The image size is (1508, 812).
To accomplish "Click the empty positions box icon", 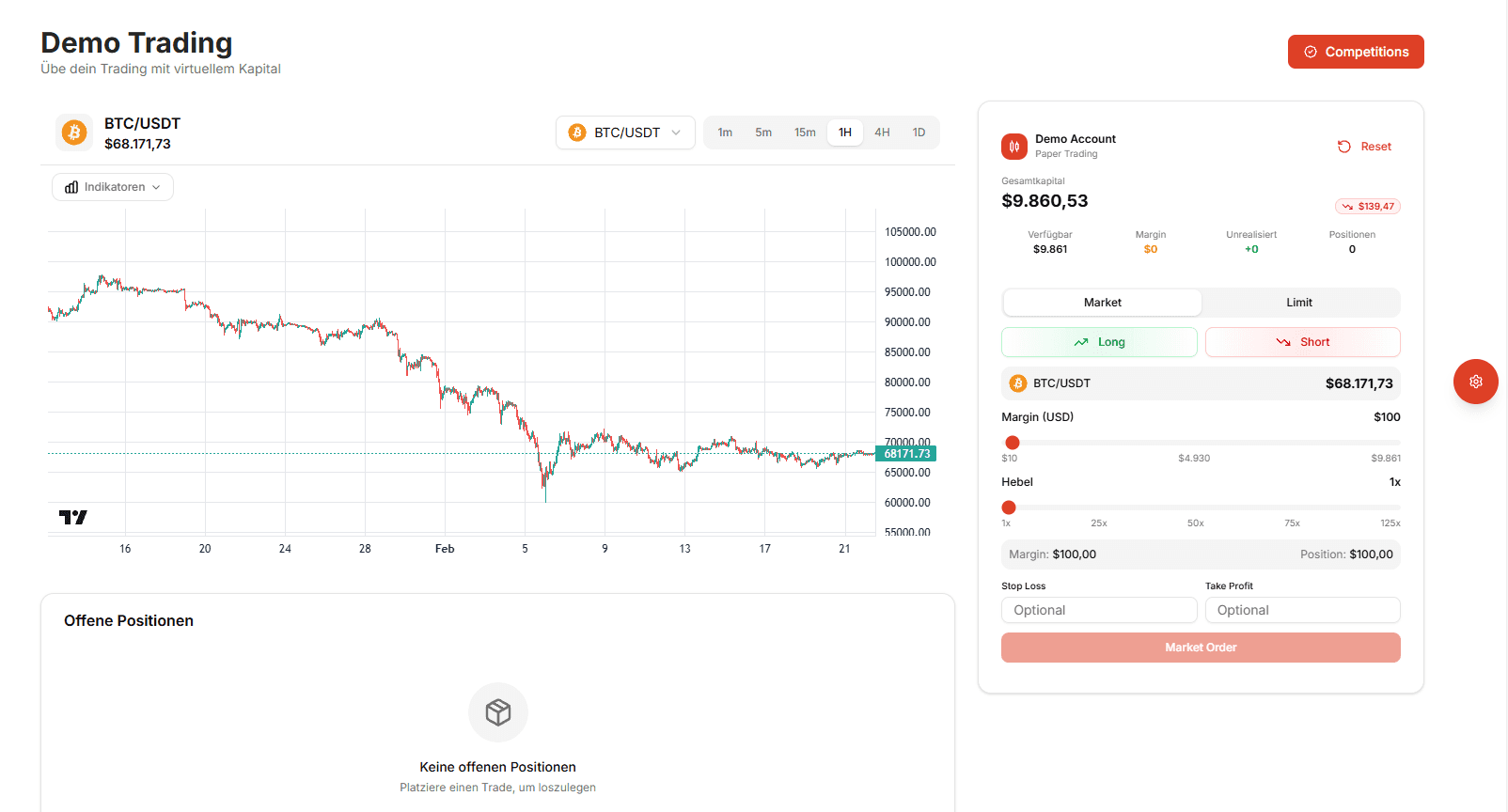I will (x=498, y=712).
